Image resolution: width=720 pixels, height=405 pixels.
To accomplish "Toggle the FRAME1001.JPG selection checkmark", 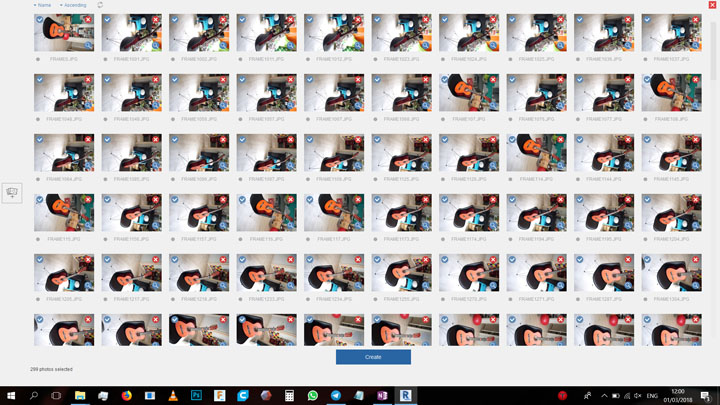I will tap(107, 20).
